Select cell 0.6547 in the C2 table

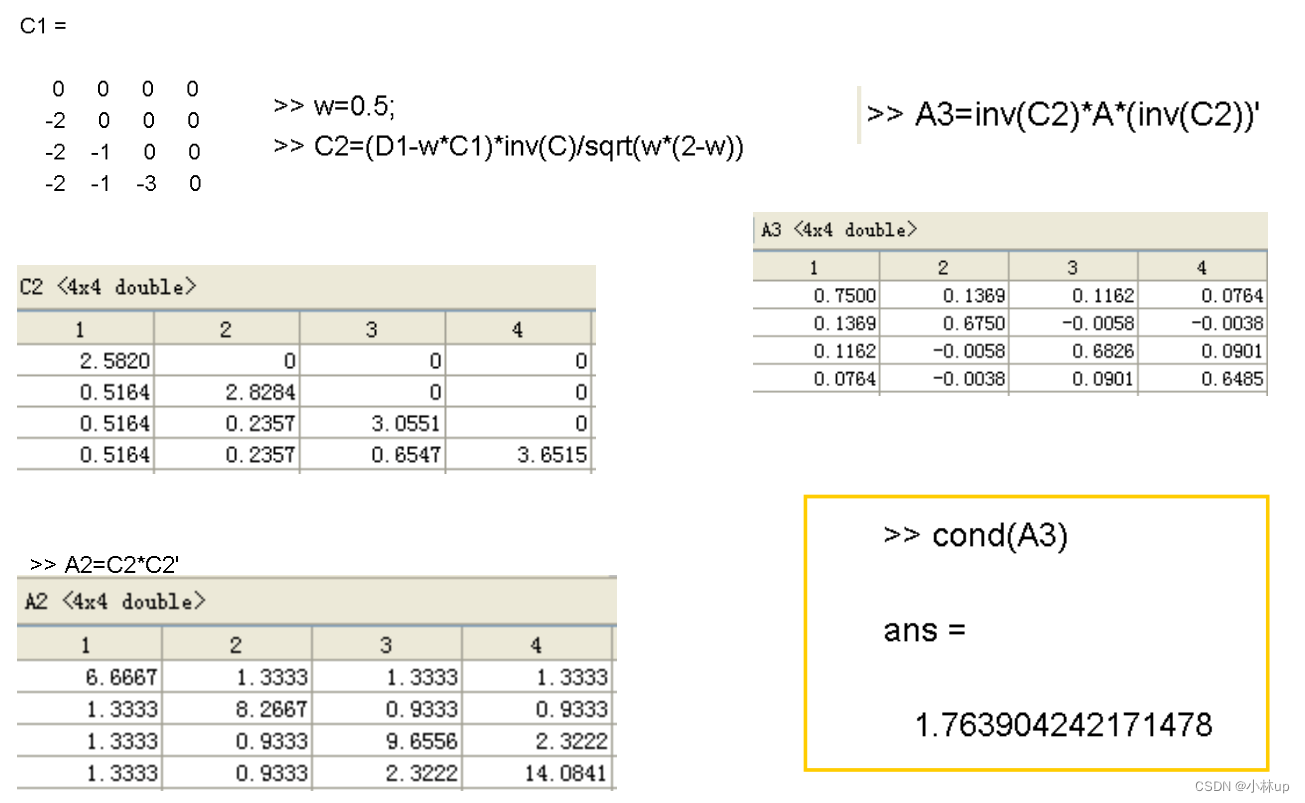click(x=372, y=455)
